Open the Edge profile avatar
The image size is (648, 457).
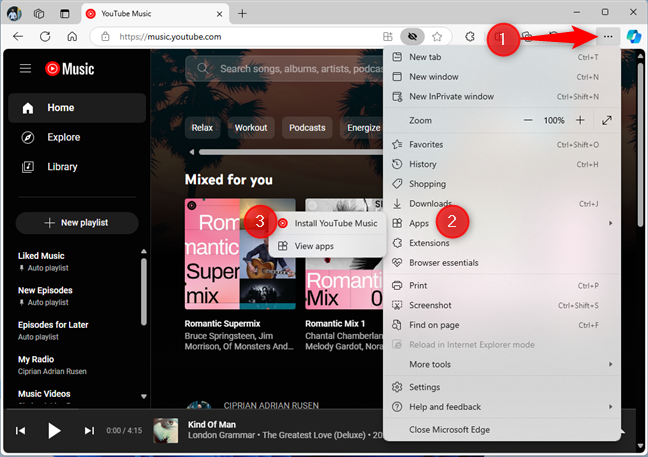pyautogui.click(x=14, y=14)
